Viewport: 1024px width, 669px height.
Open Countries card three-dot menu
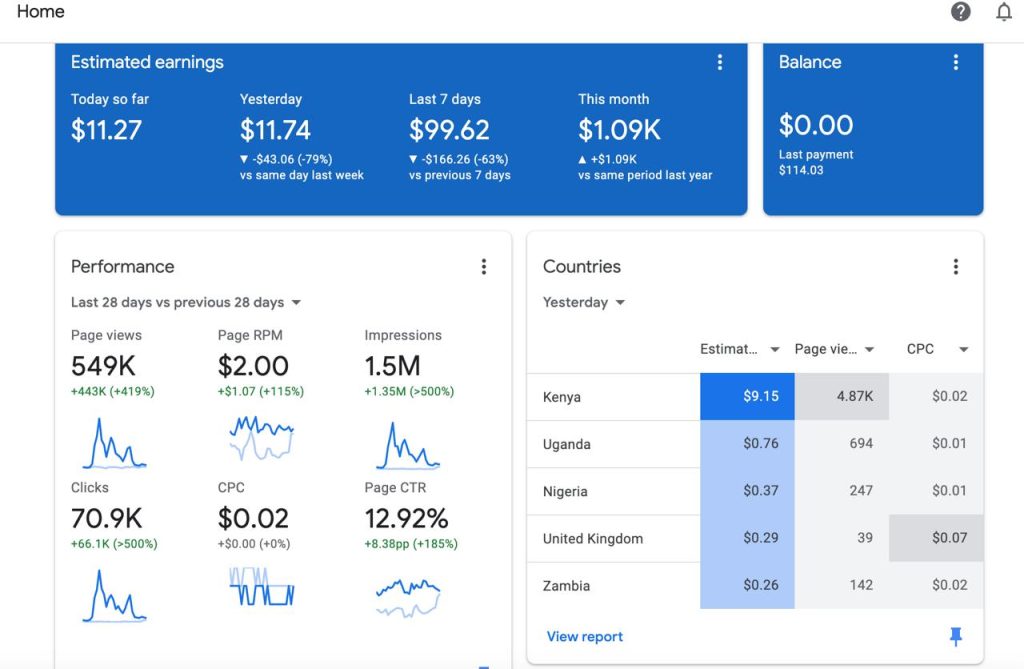(x=955, y=267)
